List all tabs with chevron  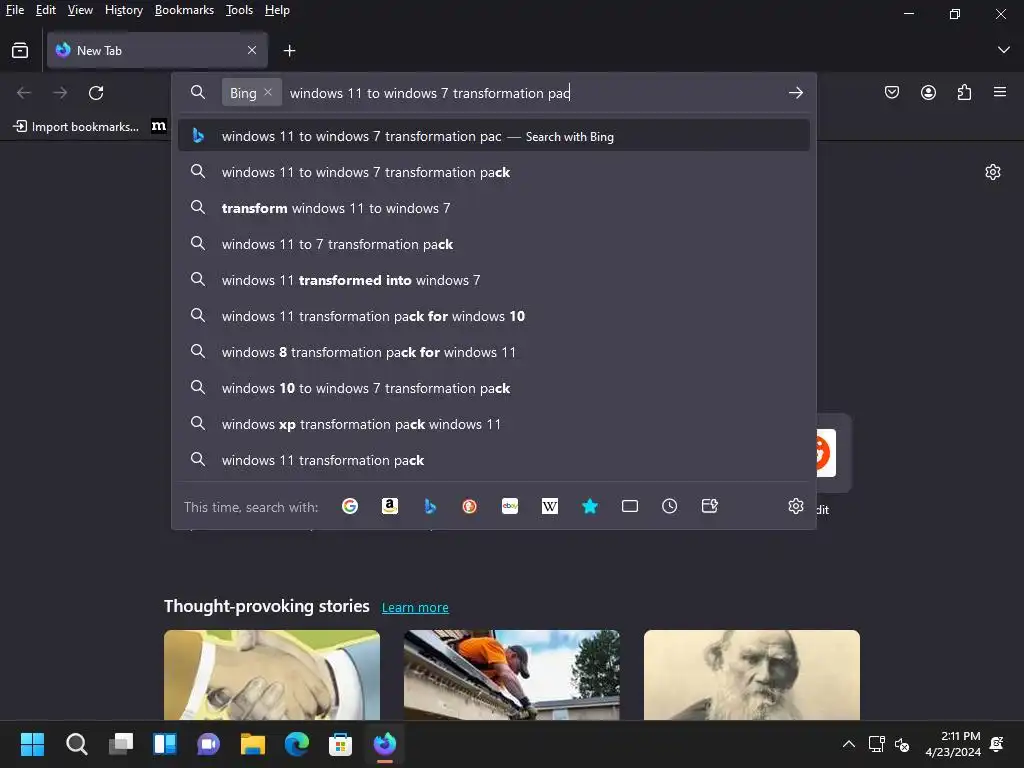pos(1004,50)
